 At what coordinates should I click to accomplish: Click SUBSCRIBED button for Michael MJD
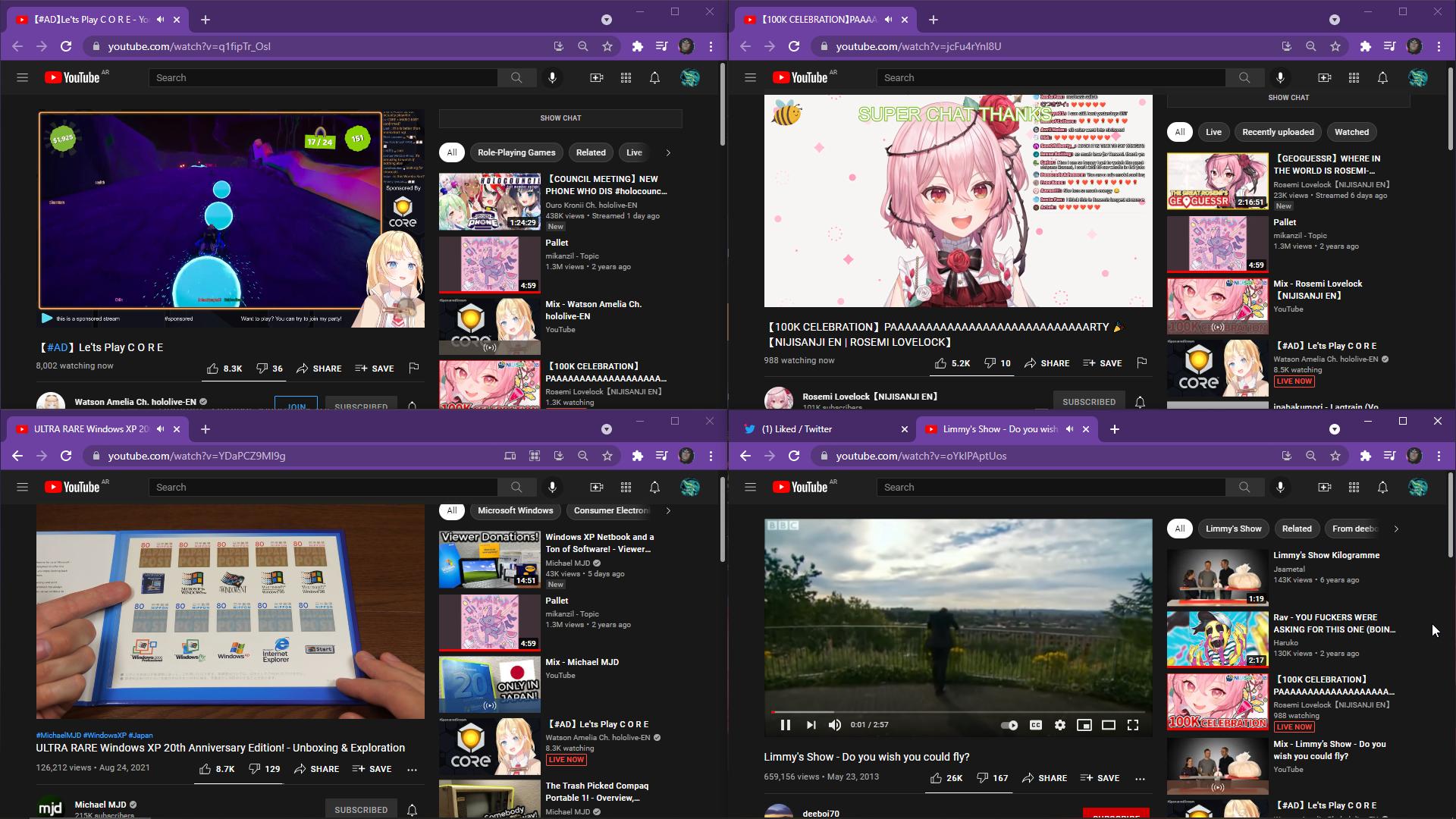[361, 809]
